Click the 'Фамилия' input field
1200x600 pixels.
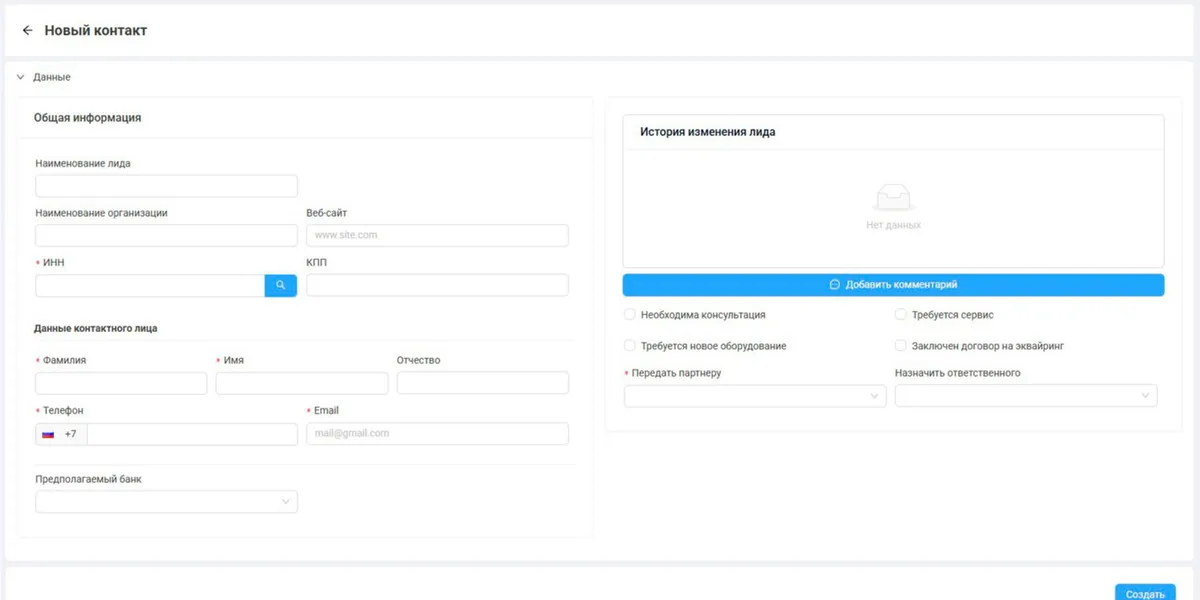[x=121, y=383]
